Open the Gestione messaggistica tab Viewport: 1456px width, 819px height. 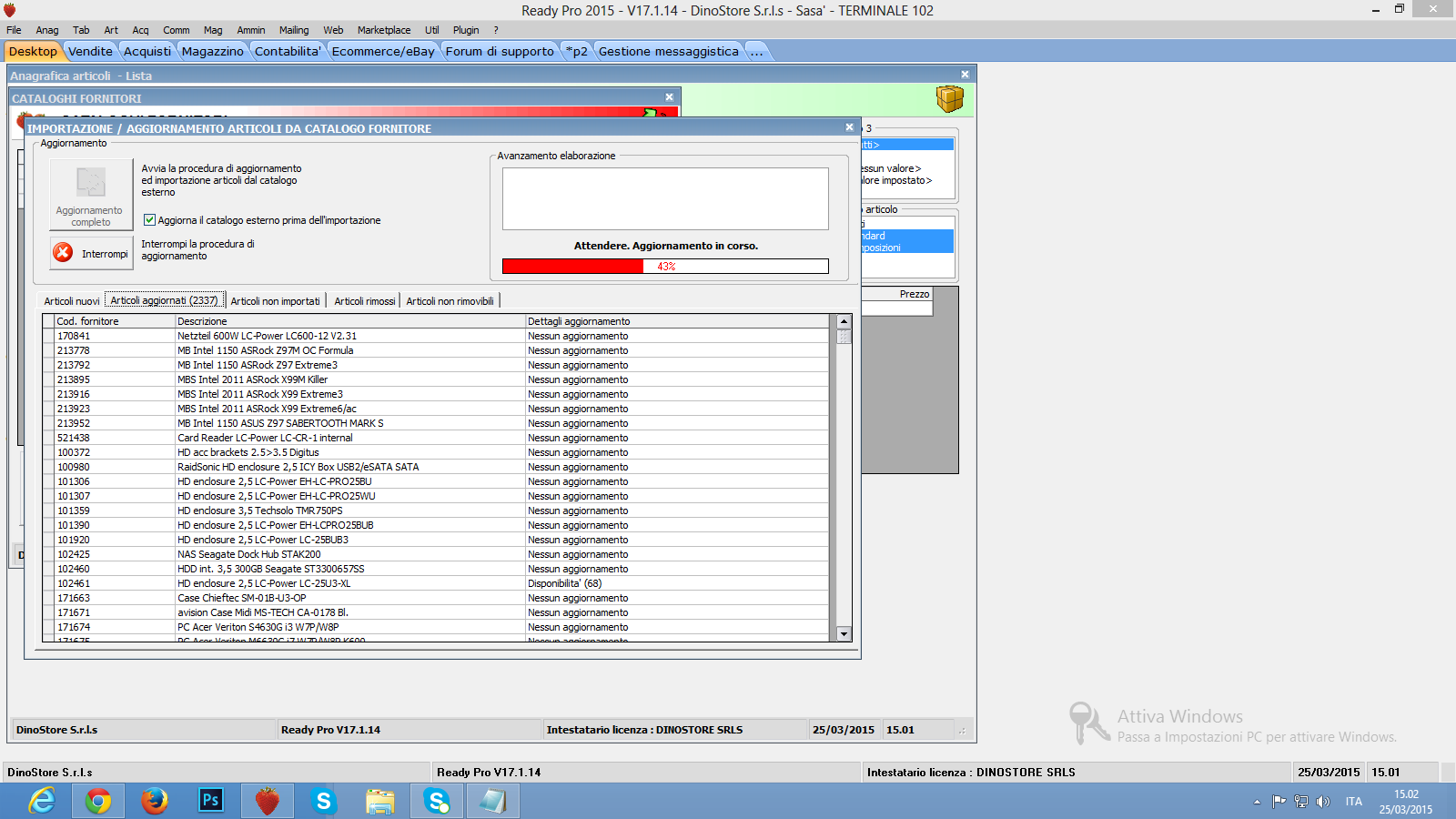pyautogui.click(x=668, y=51)
